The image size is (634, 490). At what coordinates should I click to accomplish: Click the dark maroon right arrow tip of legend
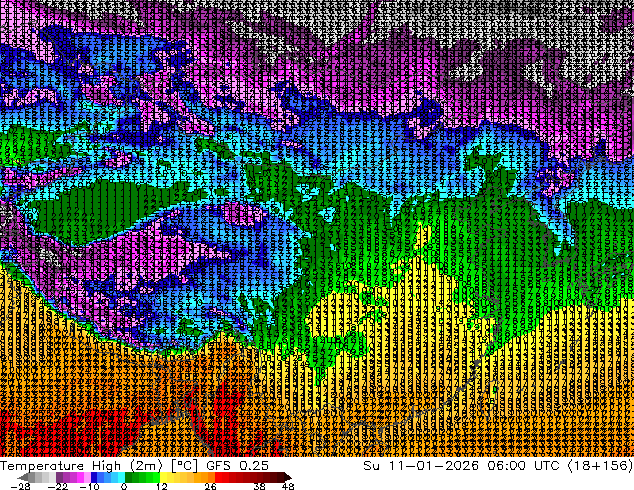[x=288, y=477]
